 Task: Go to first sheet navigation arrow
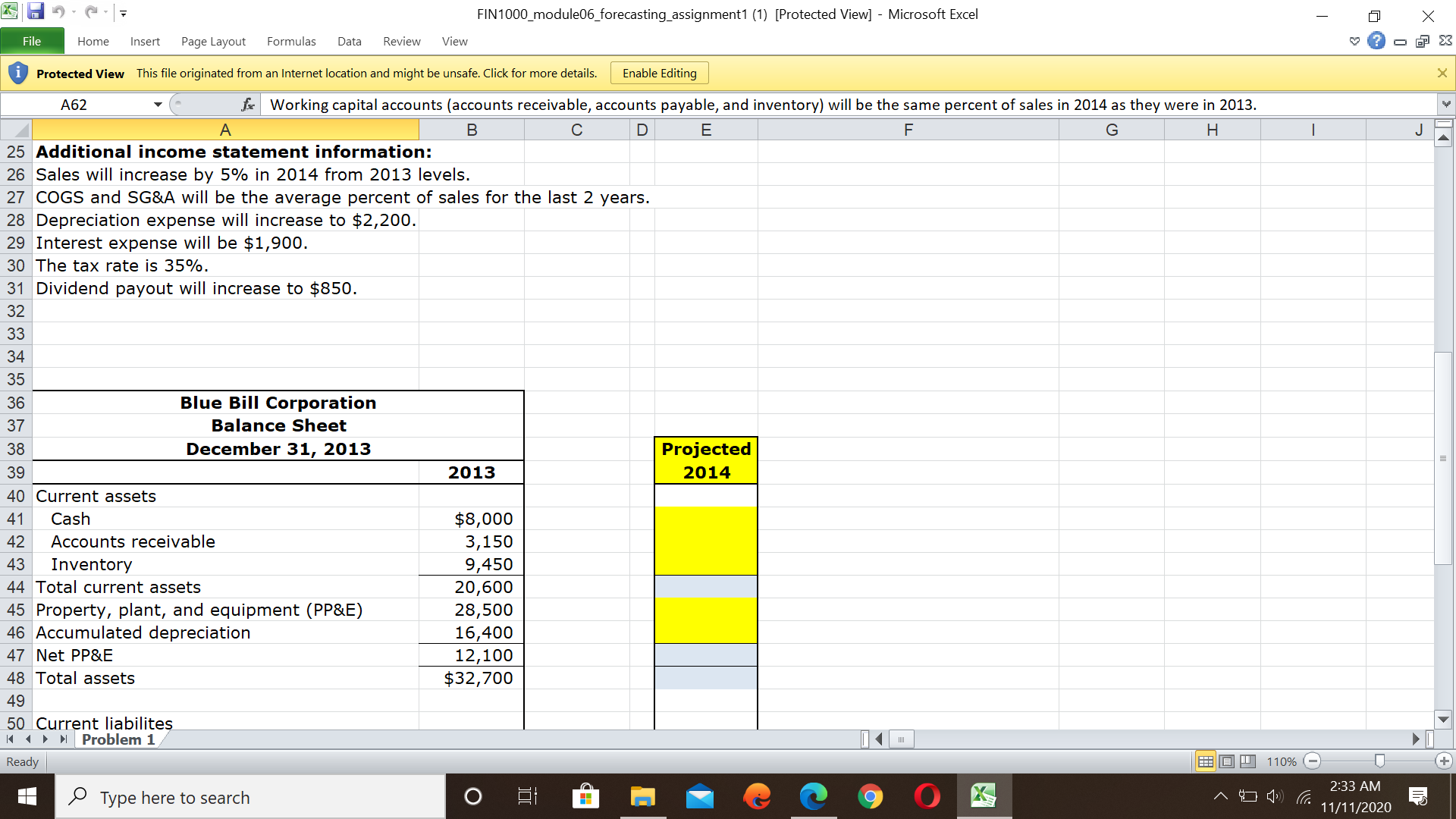(x=10, y=739)
